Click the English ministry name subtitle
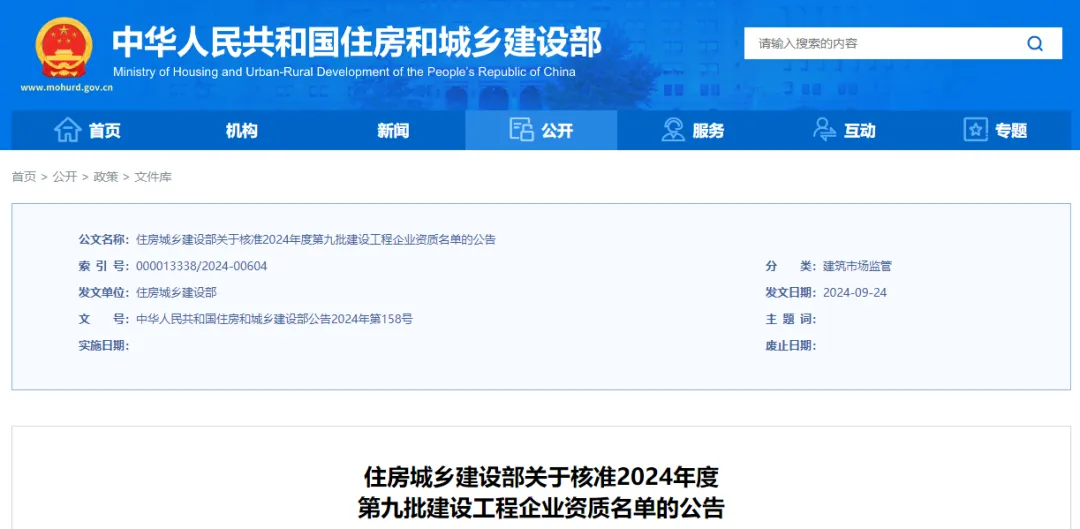The width and height of the screenshot is (1080, 529). [x=344, y=72]
